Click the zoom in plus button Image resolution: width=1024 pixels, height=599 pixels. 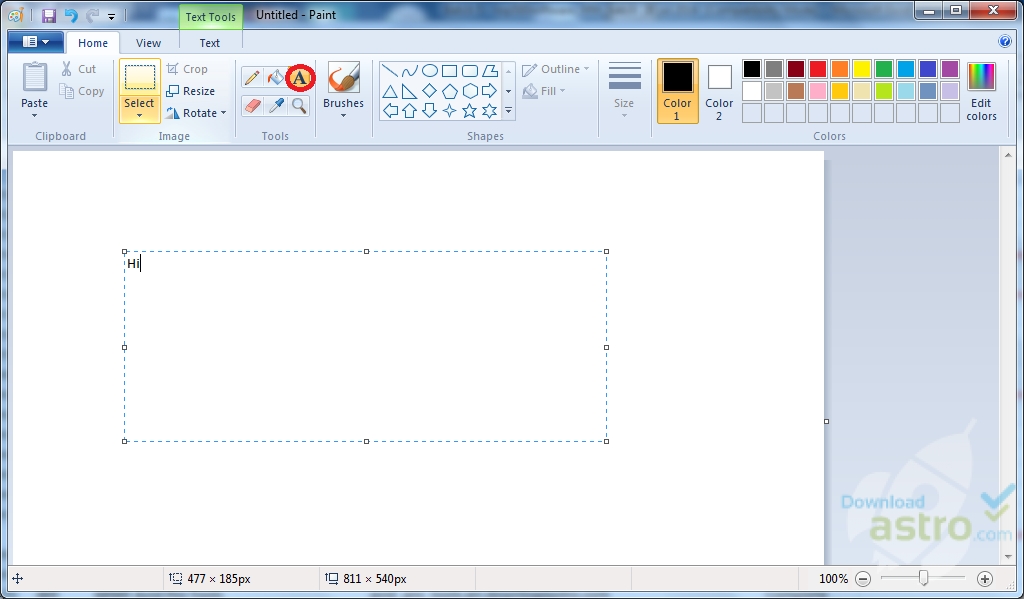tap(985, 579)
